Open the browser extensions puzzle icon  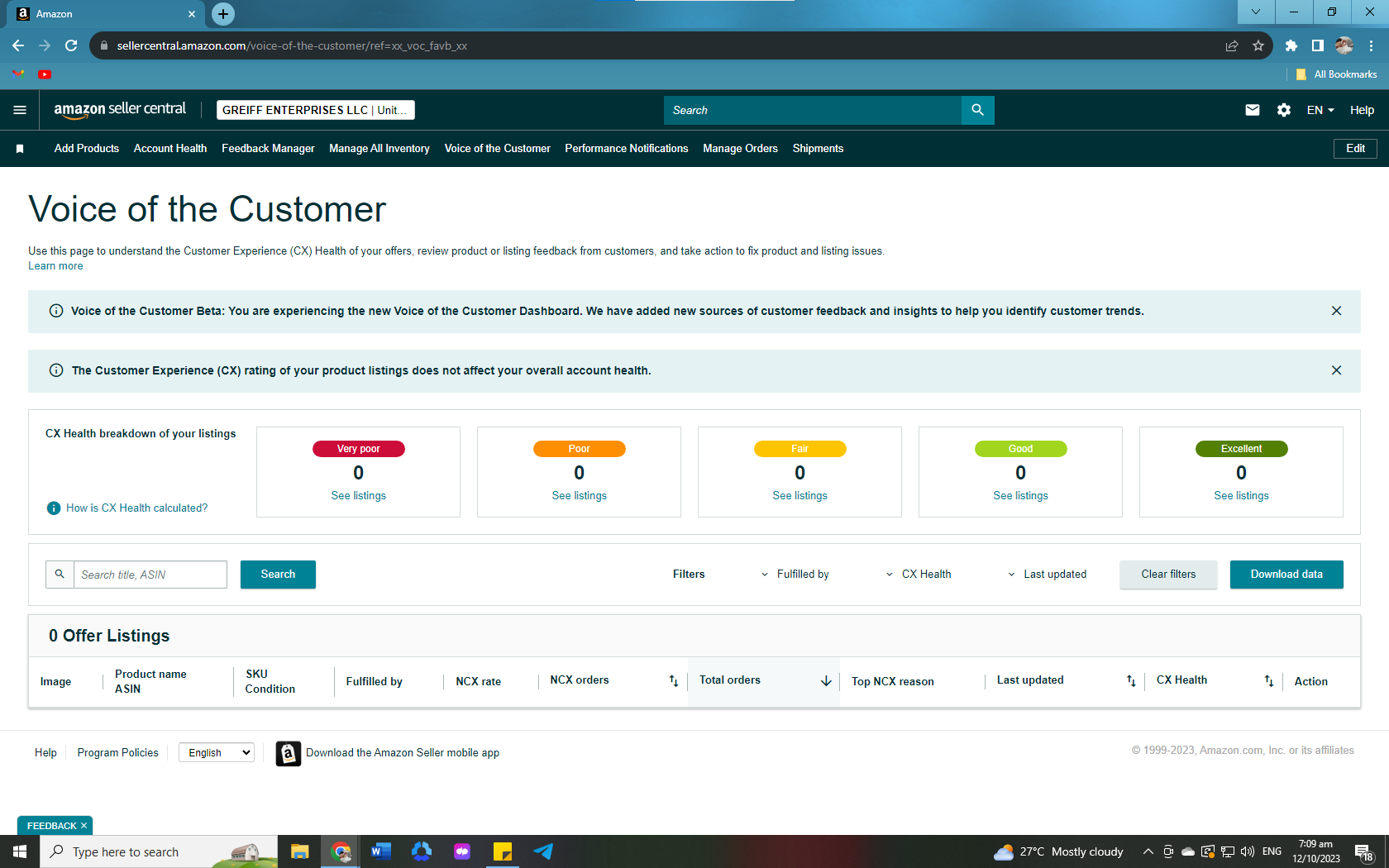(1291, 45)
